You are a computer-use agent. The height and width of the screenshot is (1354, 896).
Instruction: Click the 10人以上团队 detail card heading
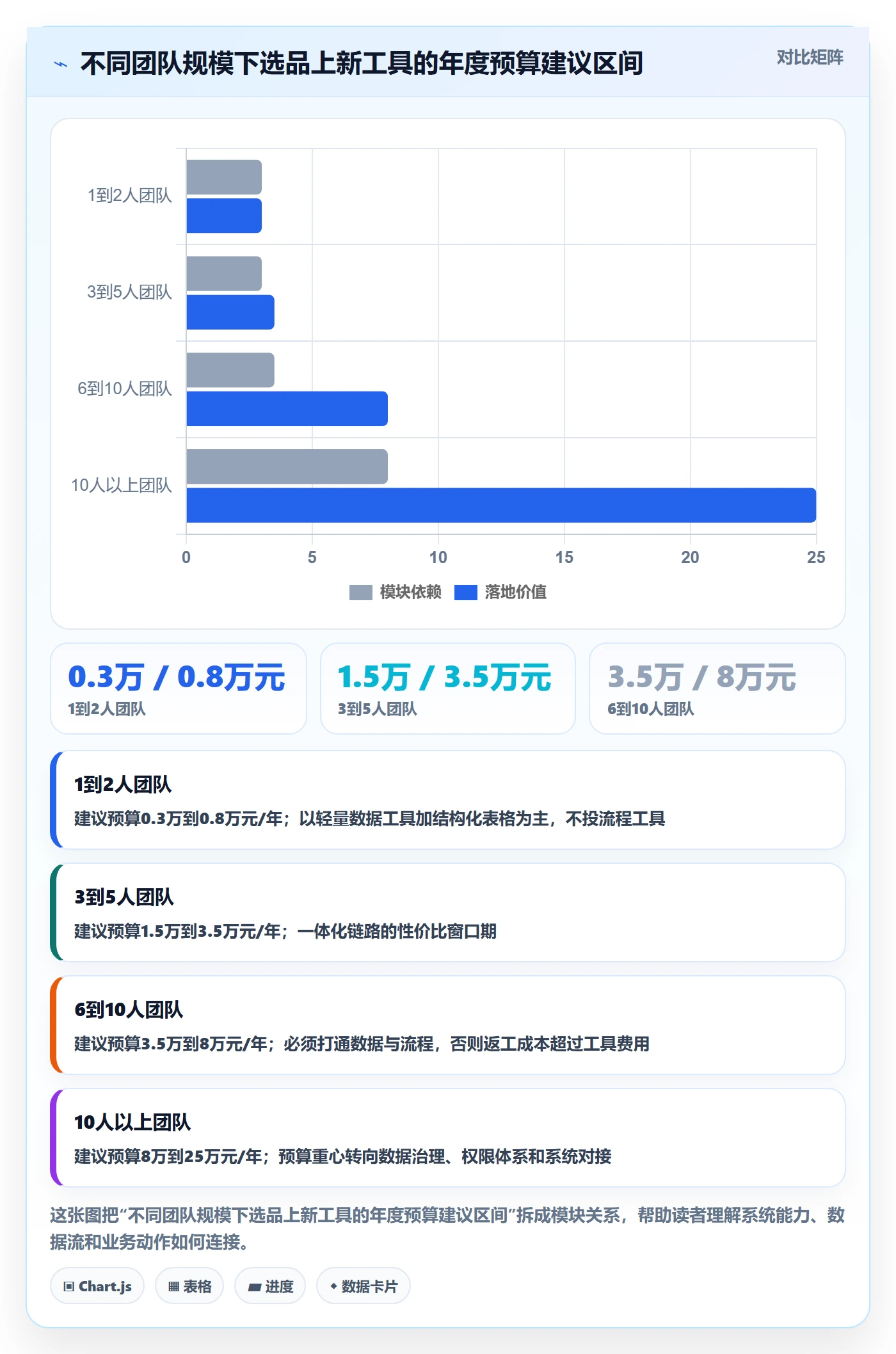coord(132,1122)
